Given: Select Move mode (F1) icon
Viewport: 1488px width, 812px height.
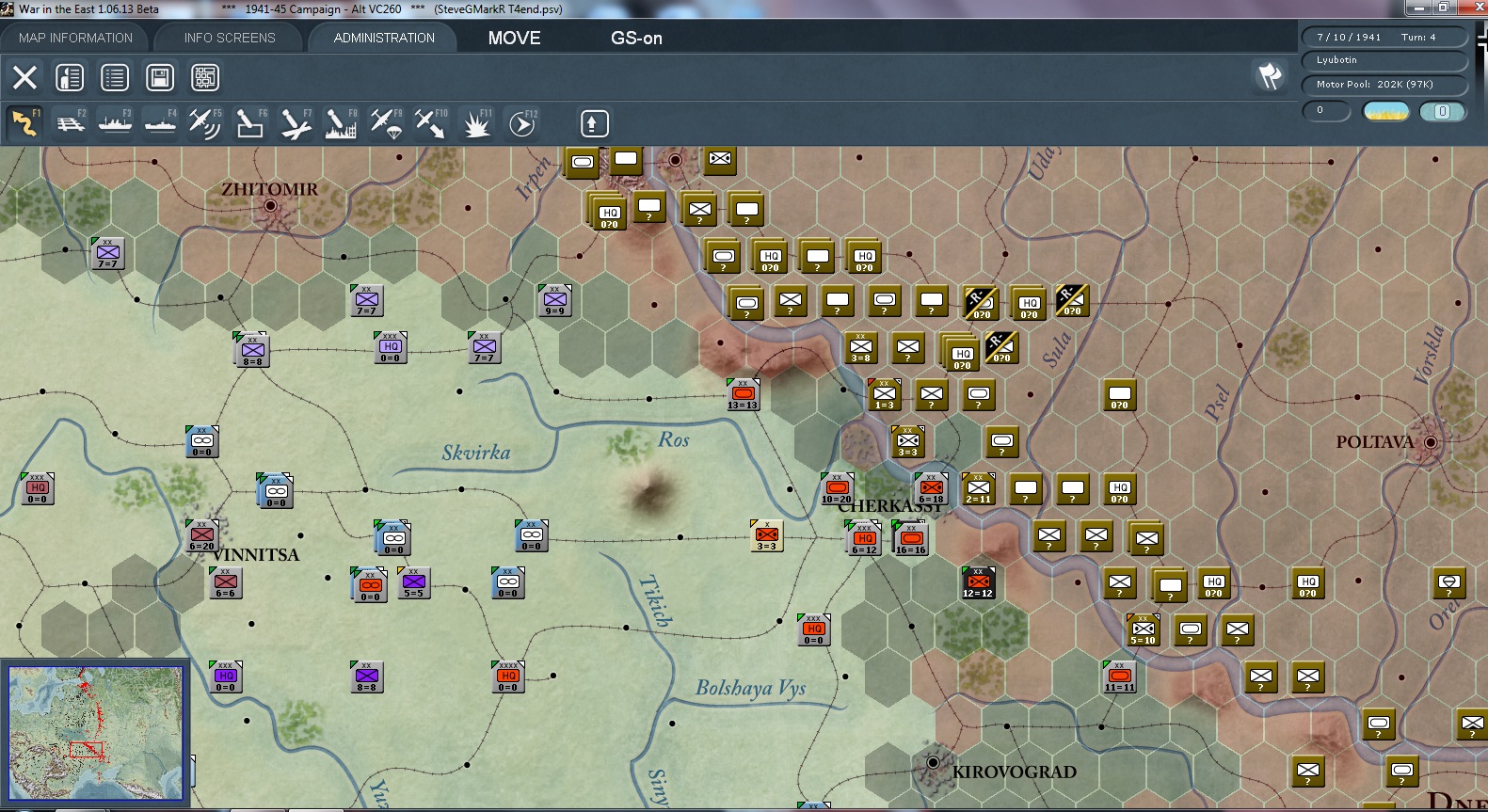Looking at the screenshot, I should pyautogui.click(x=24, y=123).
